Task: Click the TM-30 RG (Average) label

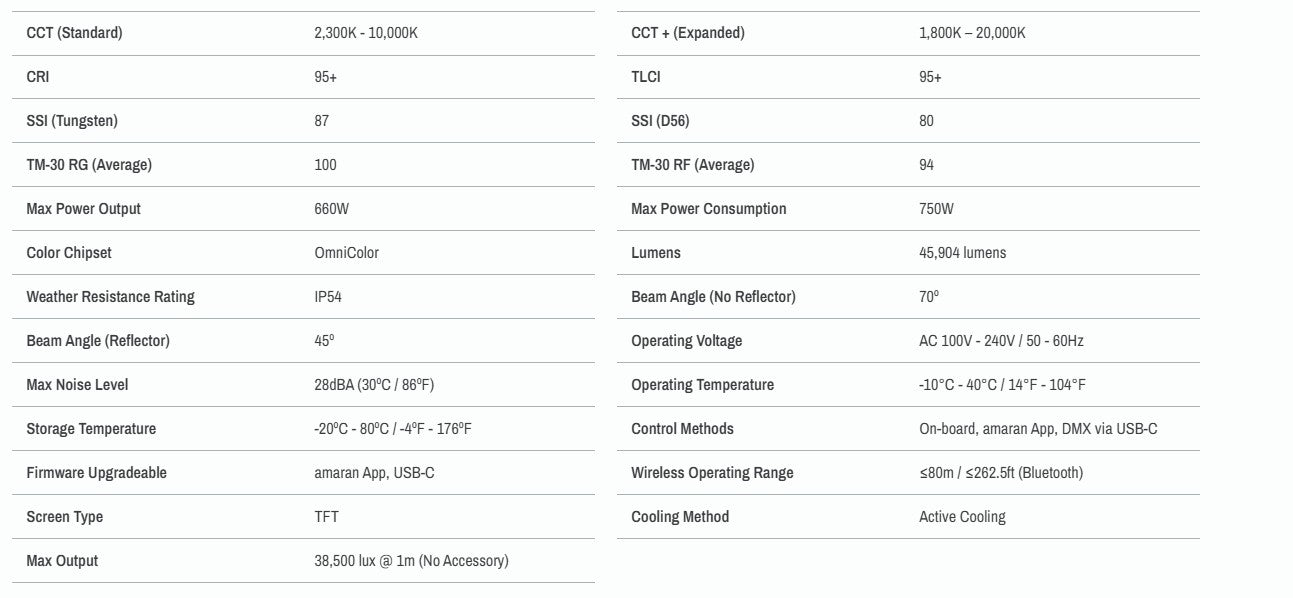Action: coord(89,165)
